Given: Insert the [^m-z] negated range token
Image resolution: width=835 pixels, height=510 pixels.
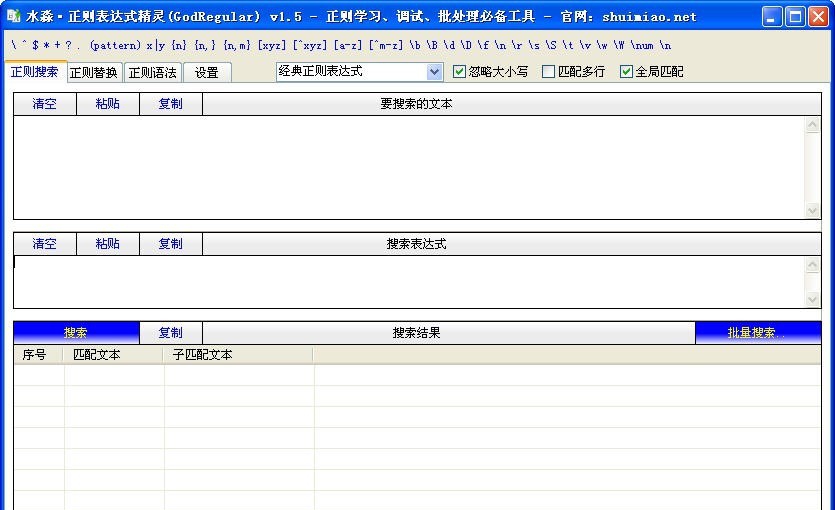Looking at the screenshot, I should 386,45.
